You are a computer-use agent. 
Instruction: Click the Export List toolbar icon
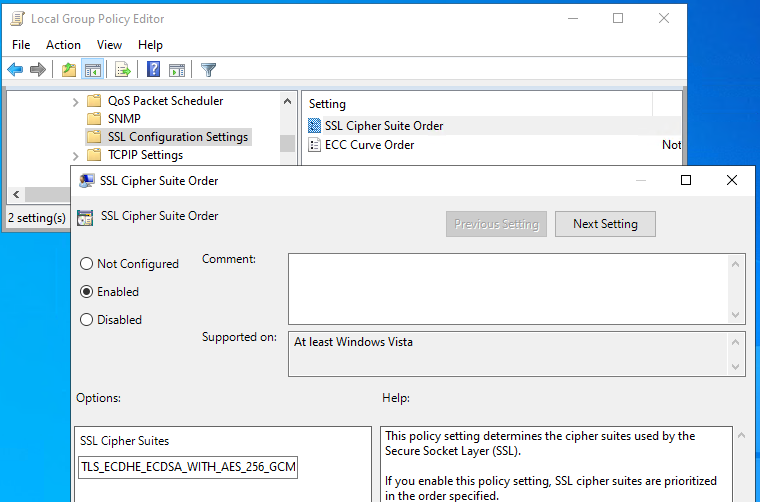click(123, 70)
